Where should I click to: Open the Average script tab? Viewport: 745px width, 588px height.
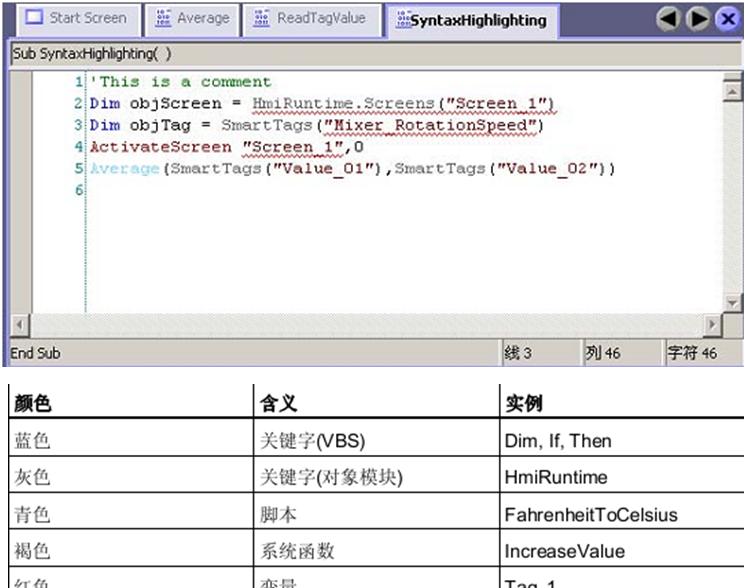192,19
